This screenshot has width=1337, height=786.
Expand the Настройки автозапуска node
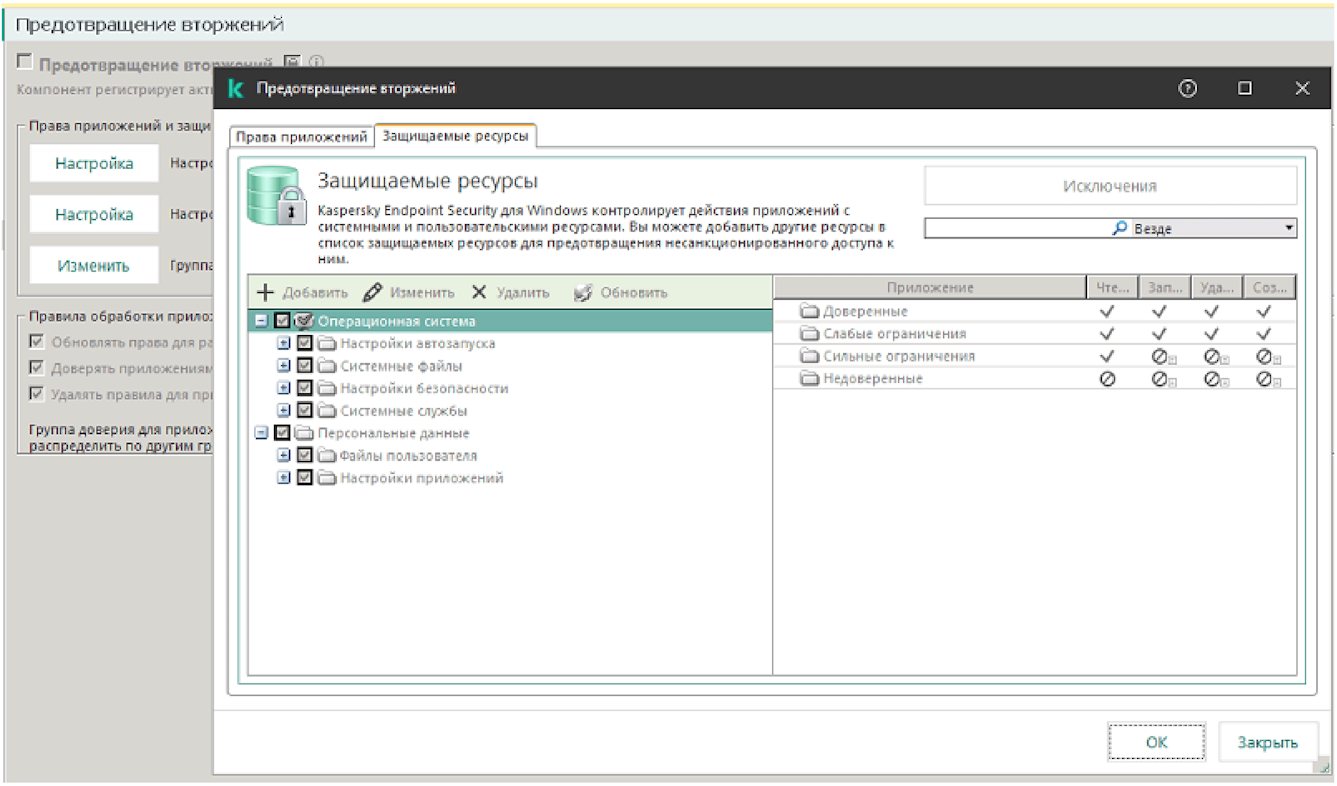[283, 344]
